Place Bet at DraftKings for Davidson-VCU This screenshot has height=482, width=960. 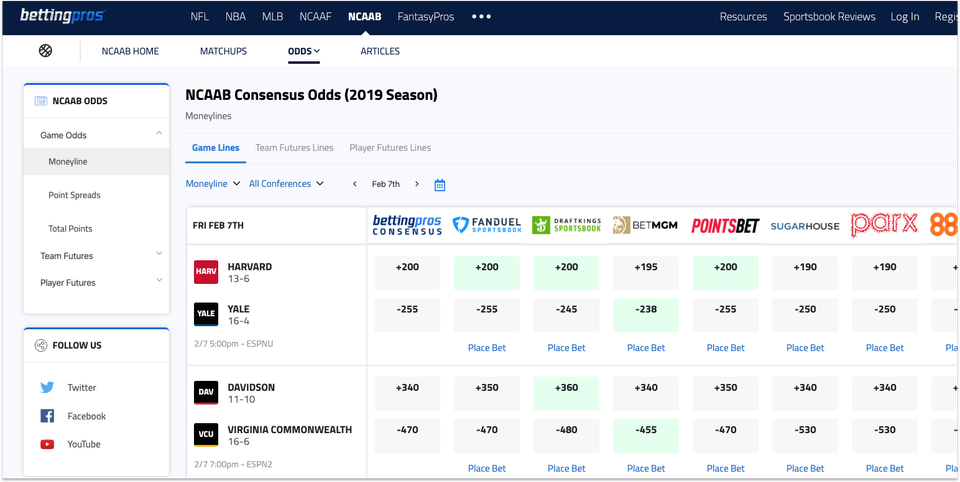(x=566, y=469)
